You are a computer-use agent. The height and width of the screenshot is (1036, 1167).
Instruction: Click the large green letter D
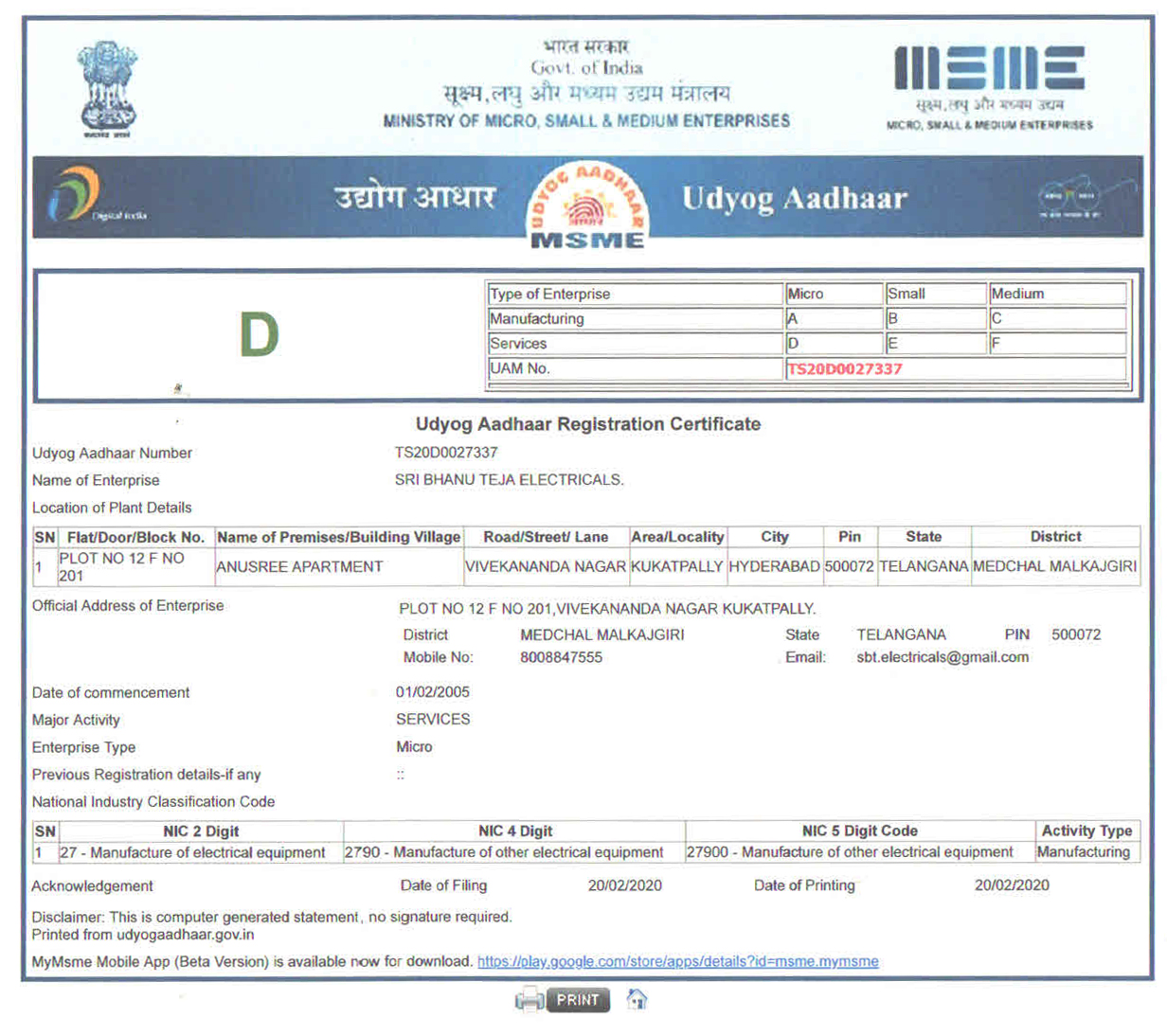[x=259, y=335]
